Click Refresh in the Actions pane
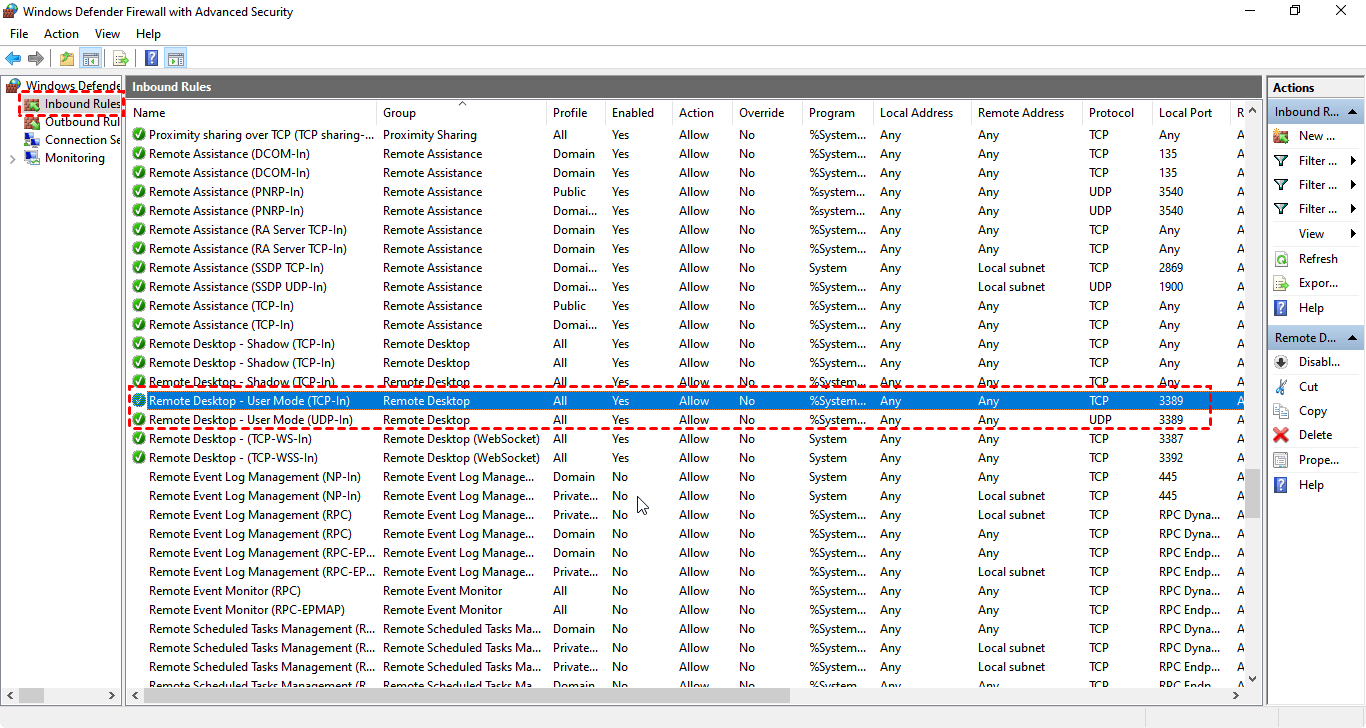This screenshot has height=728, width=1366. pyautogui.click(x=1318, y=259)
